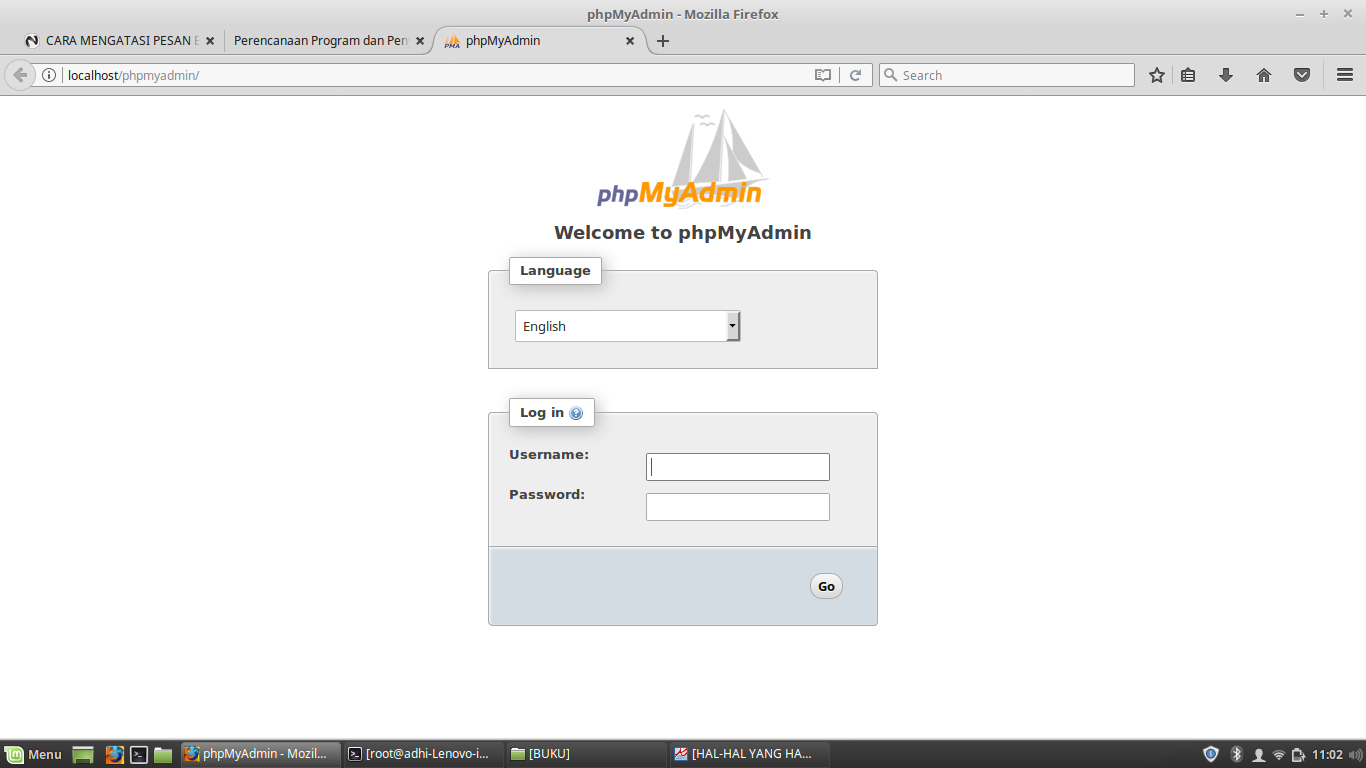This screenshot has width=1366, height=768.
Task: Open the Log in help icon
Action: point(576,413)
